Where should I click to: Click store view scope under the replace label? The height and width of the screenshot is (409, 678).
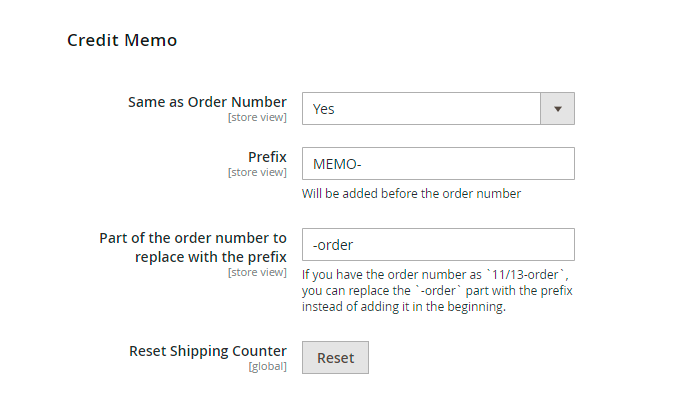(257, 271)
